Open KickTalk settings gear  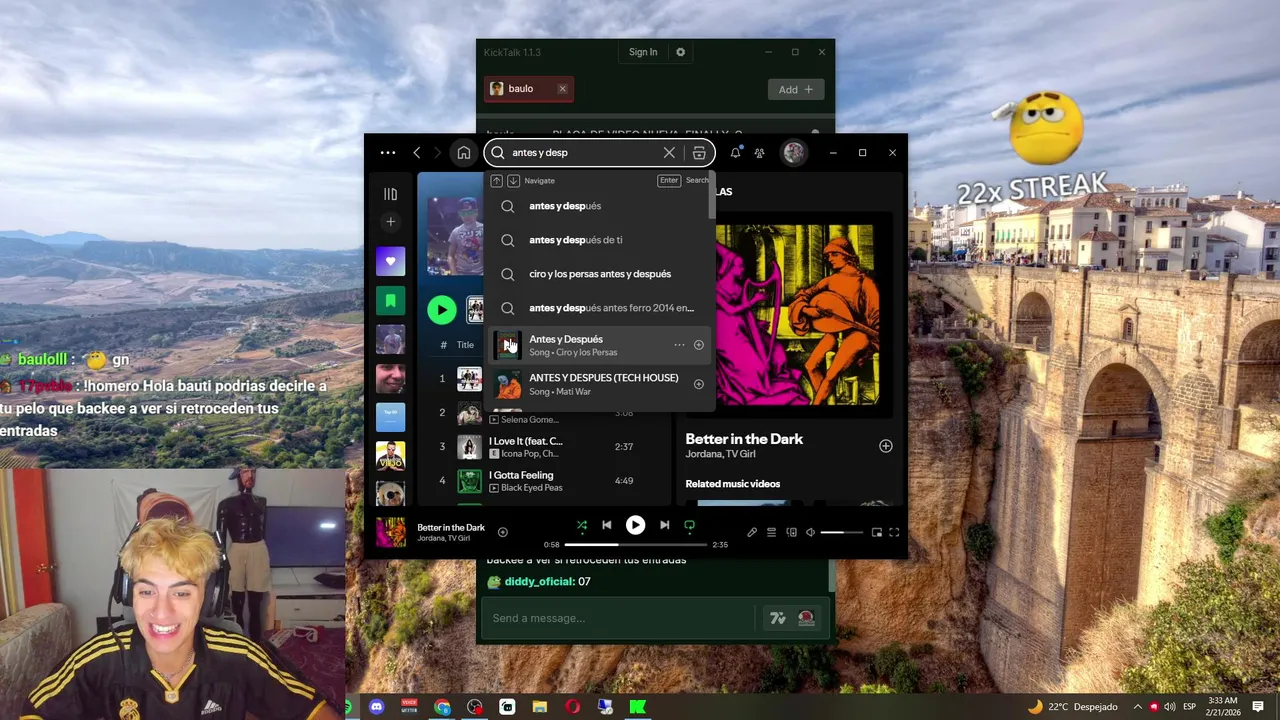[680, 52]
